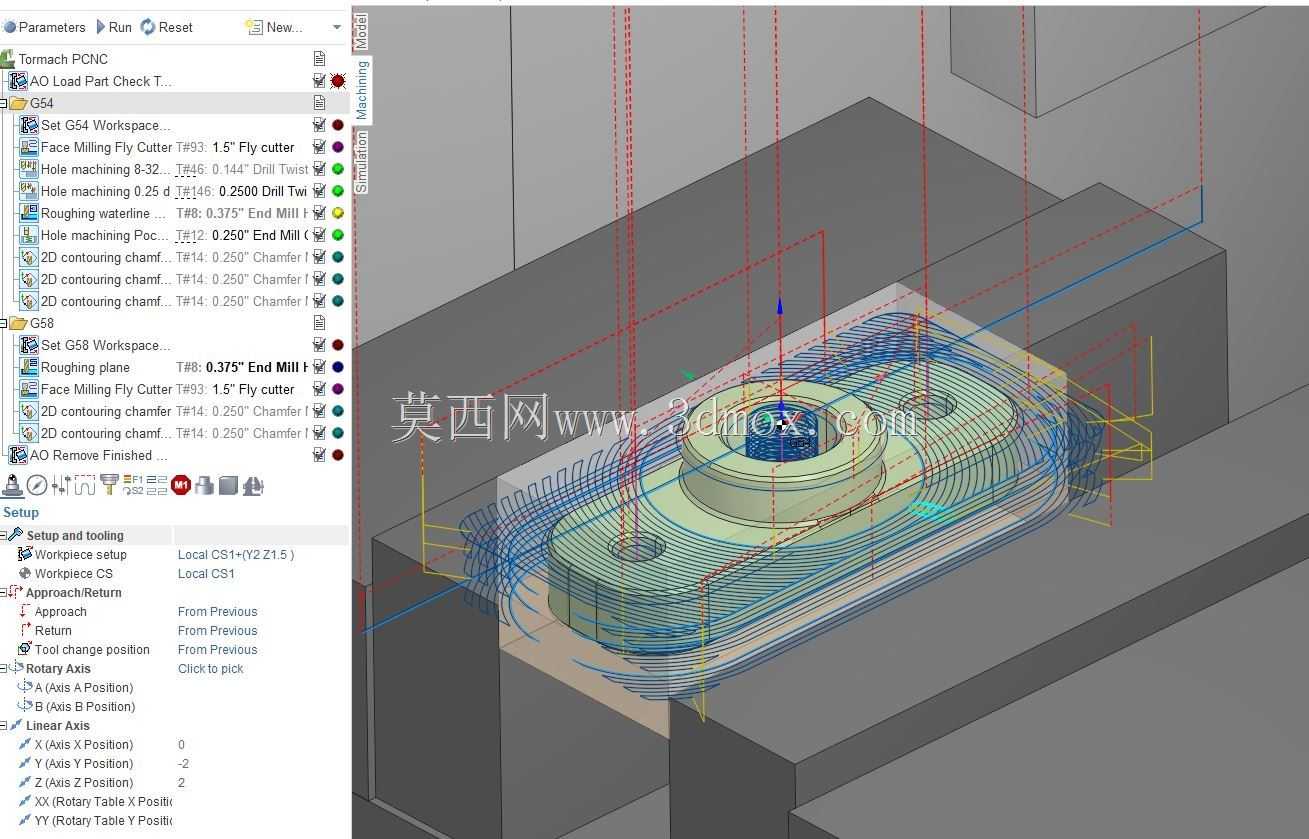Viewport: 1309px width, 839px height.
Task: Open the Approach row's 'From Previous' value
Action: 217,611
